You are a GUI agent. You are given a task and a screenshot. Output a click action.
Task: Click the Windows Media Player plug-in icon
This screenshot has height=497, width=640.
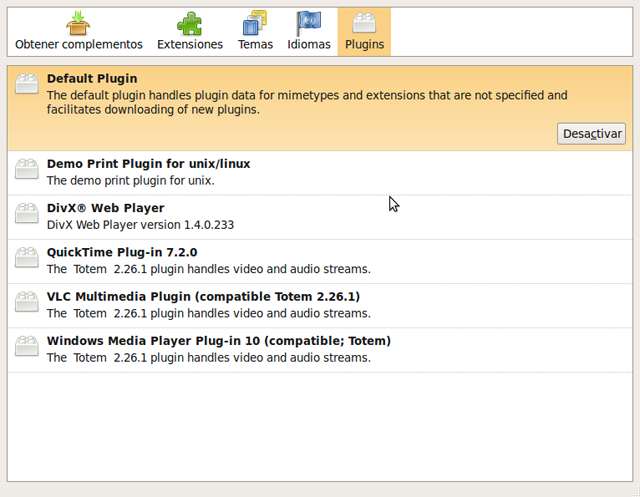(27, 347)
